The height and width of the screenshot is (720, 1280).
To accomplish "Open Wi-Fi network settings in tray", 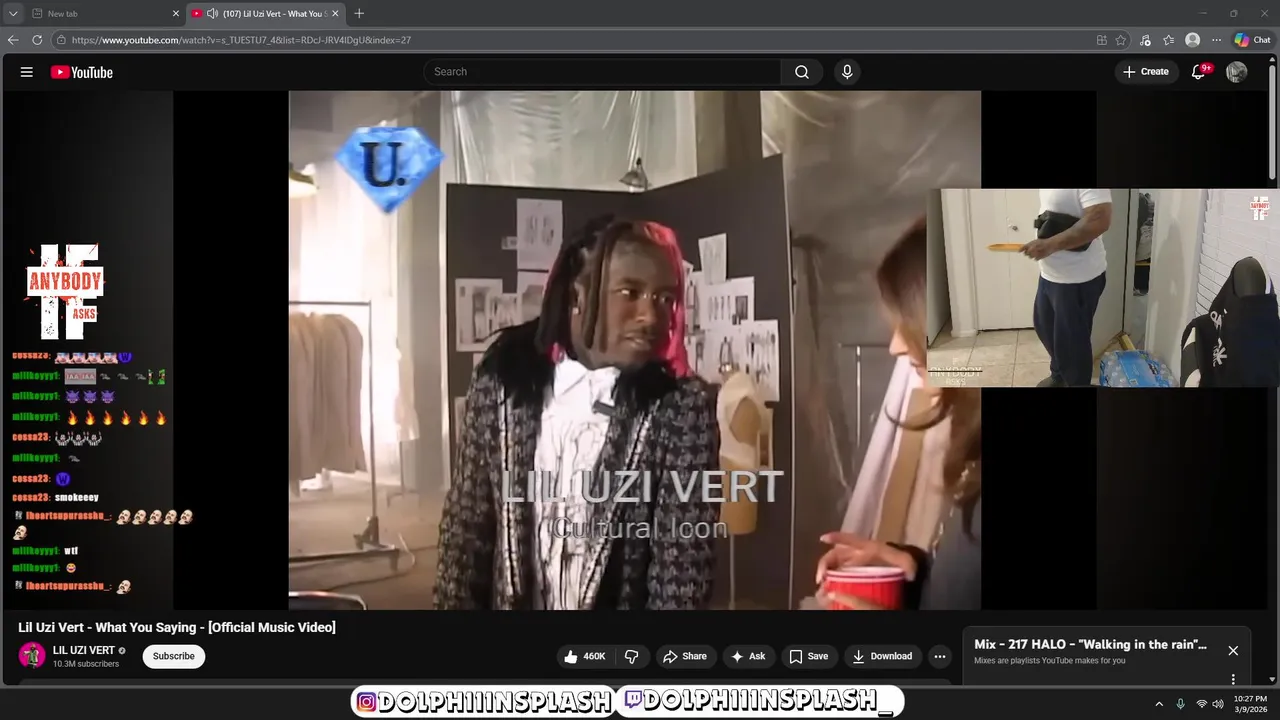I will click(x=1202, y=704).
